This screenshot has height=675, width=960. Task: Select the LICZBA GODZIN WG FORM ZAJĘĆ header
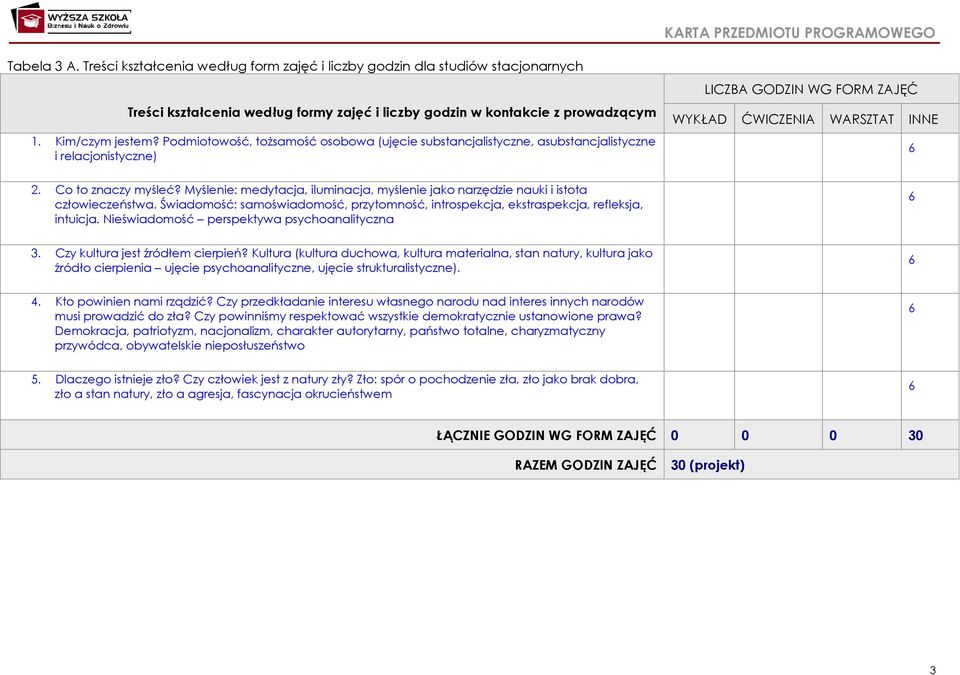(x=811, y=89)
